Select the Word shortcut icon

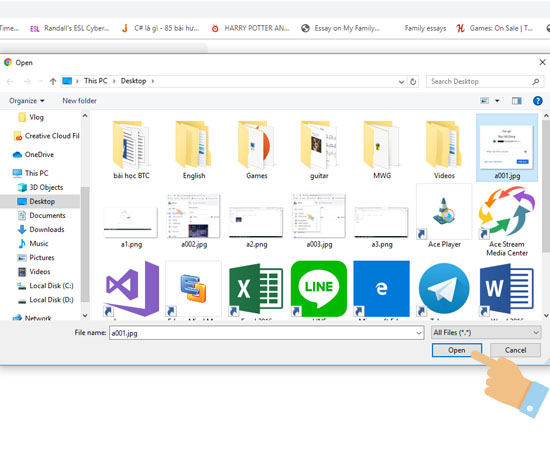tap(507, 289)
